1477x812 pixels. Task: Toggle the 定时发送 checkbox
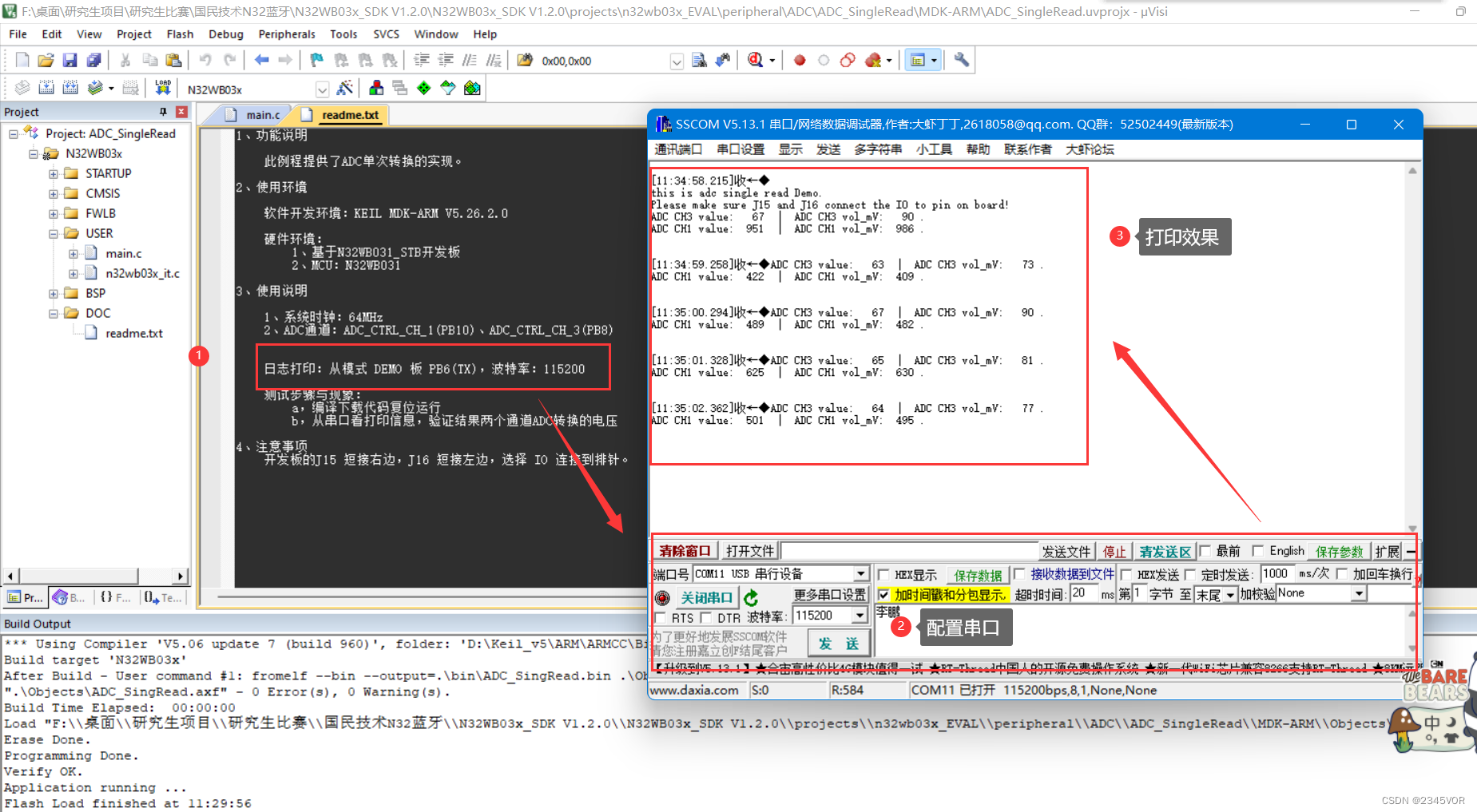(x=1190, y=574)
